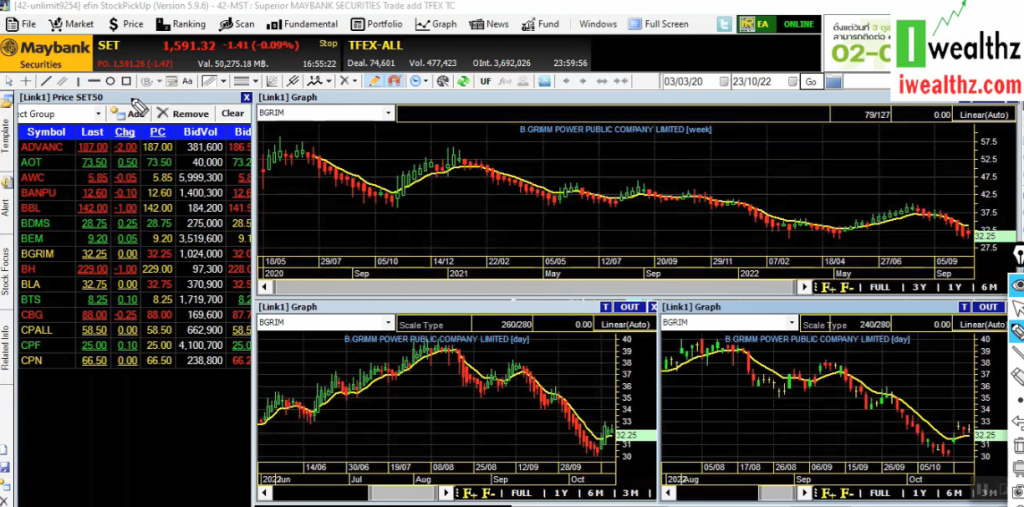1024x507 pixels.
Task: Select the arrow pointer tool in drawing toolbar
Action: 8,81
